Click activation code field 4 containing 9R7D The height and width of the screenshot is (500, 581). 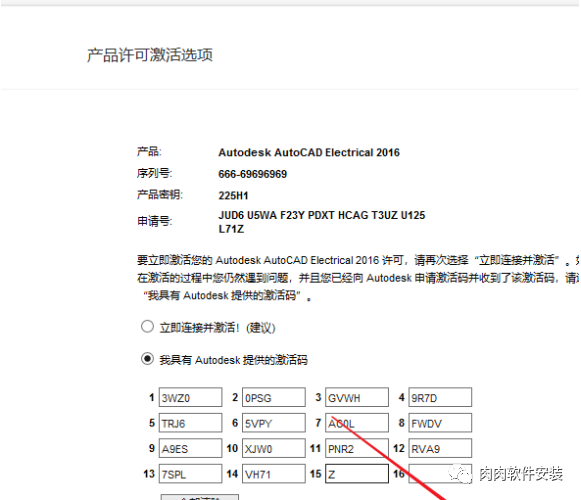[x=440, y=397]
